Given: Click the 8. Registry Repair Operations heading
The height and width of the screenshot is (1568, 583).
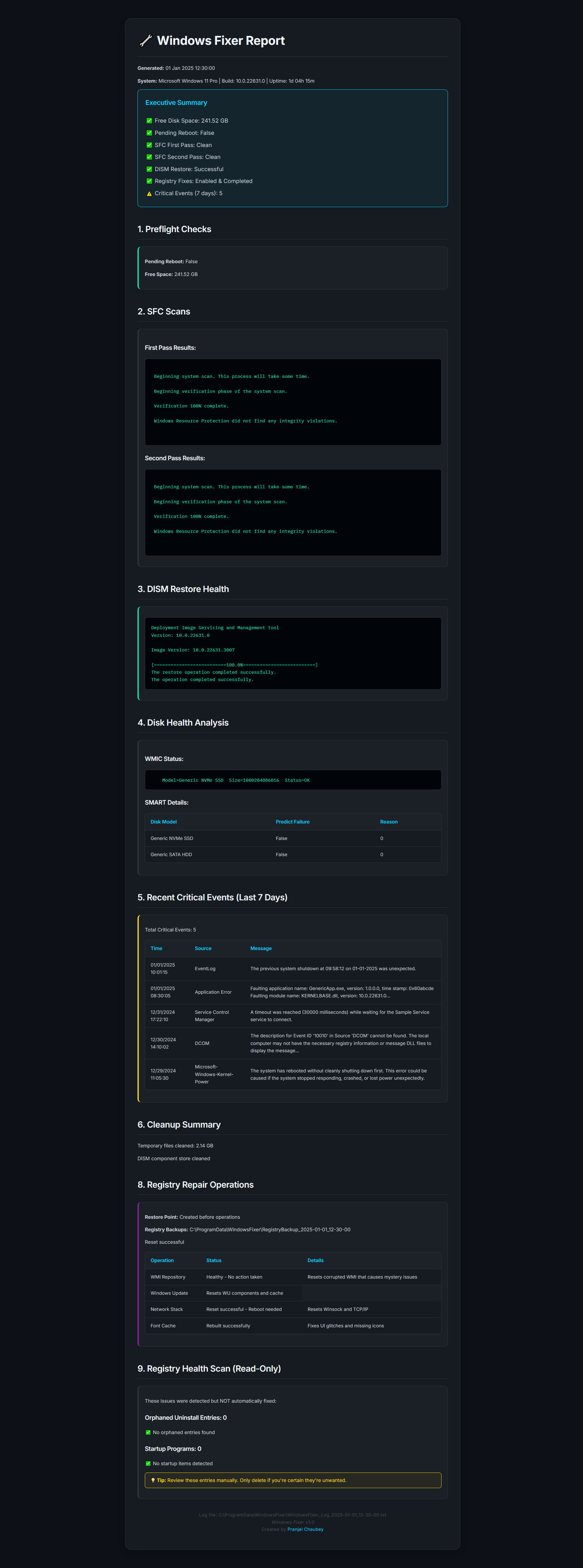Looking at the screenshot, I should point(195,1185).
